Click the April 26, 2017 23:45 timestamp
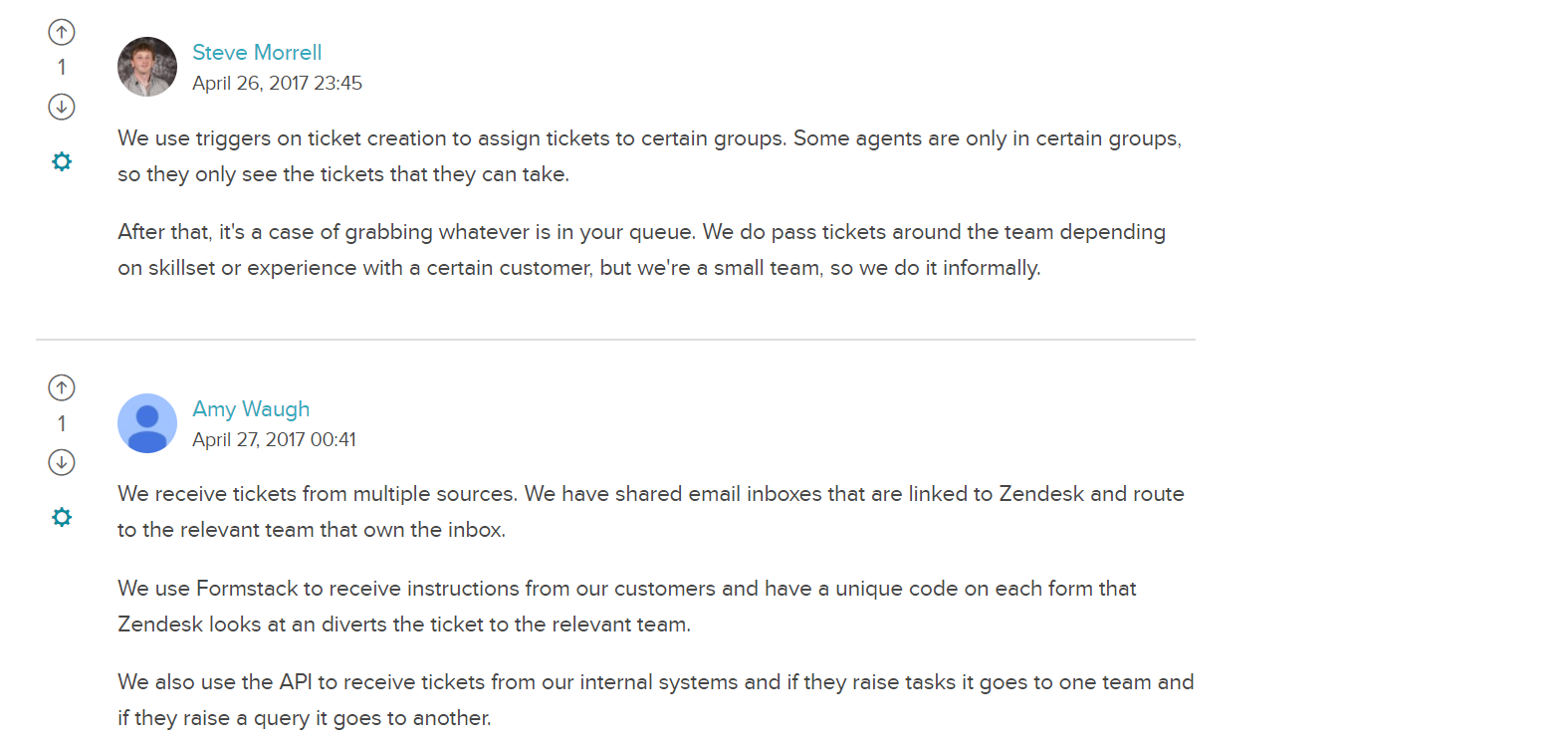1568x749 pixels. pos(277,83)
